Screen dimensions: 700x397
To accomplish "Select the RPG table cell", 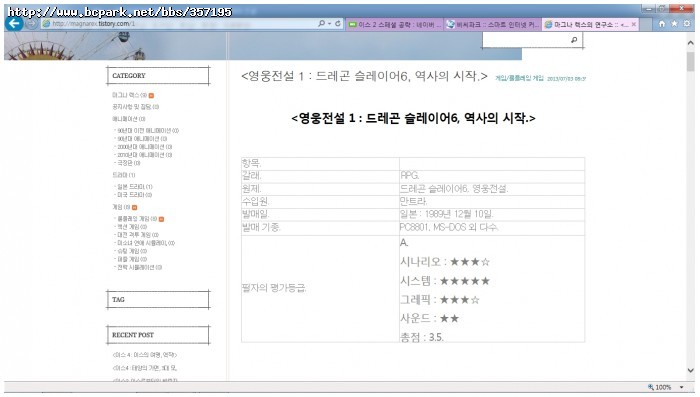I will [x=492, y=176].
